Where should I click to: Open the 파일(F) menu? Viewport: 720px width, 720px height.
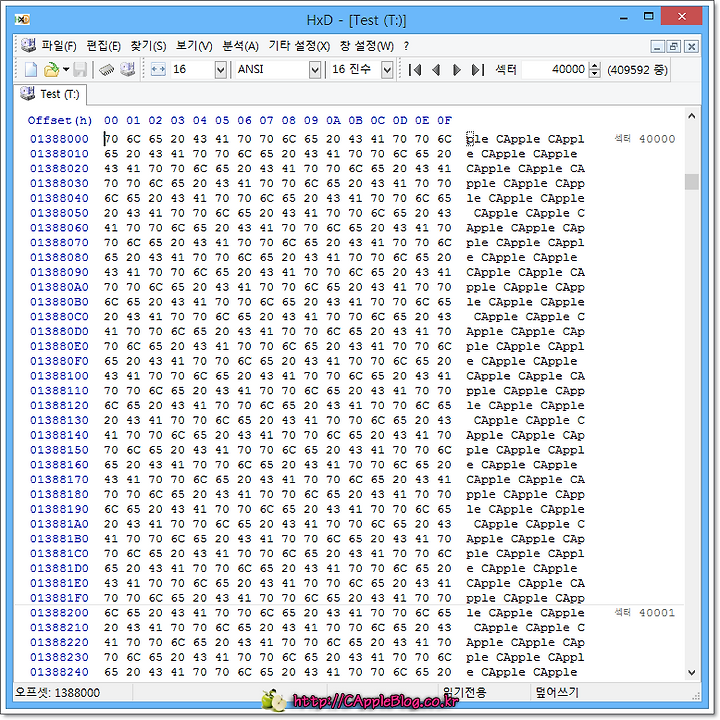click(59, 46)
